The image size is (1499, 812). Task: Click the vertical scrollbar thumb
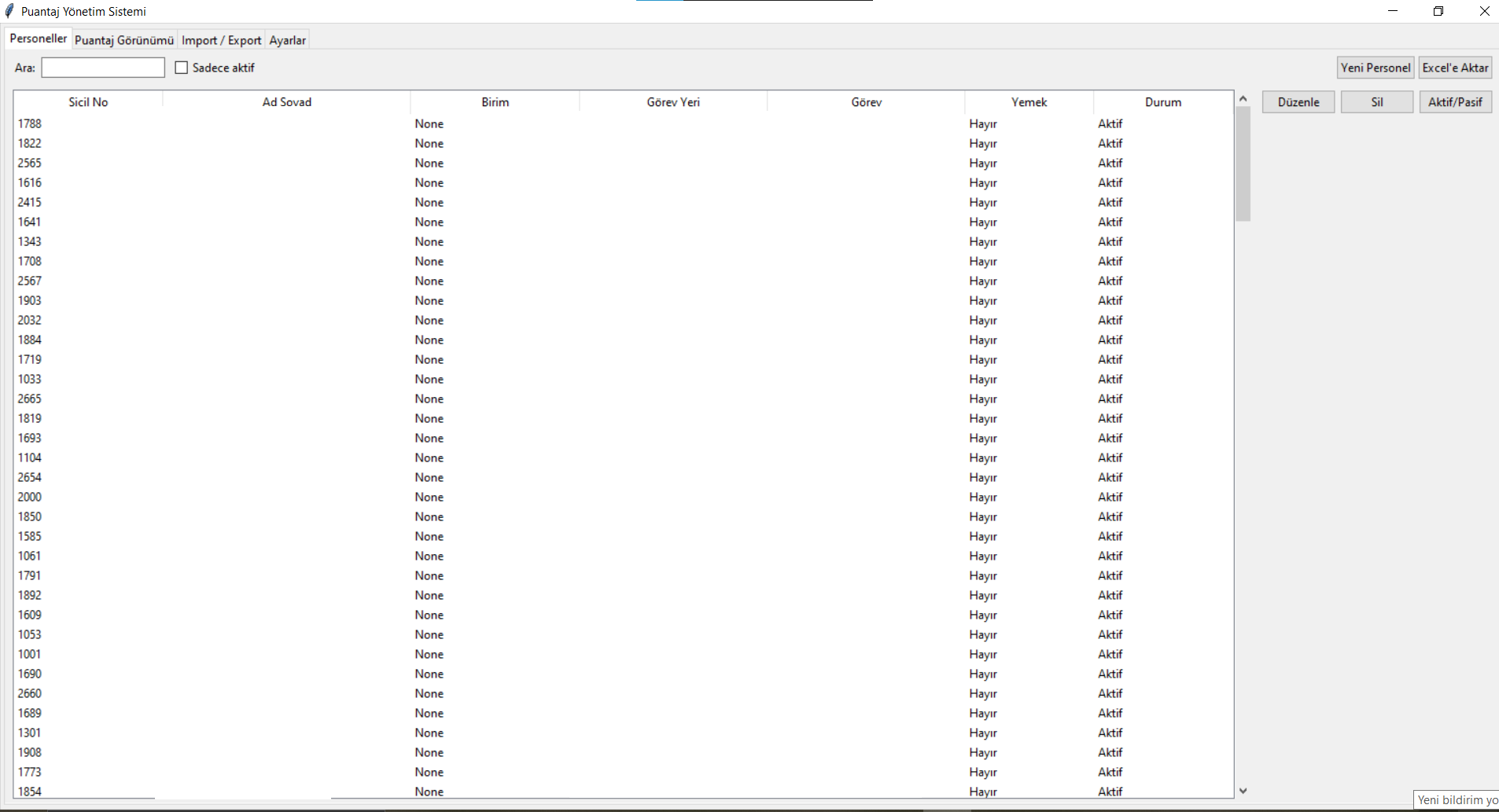1243,164
